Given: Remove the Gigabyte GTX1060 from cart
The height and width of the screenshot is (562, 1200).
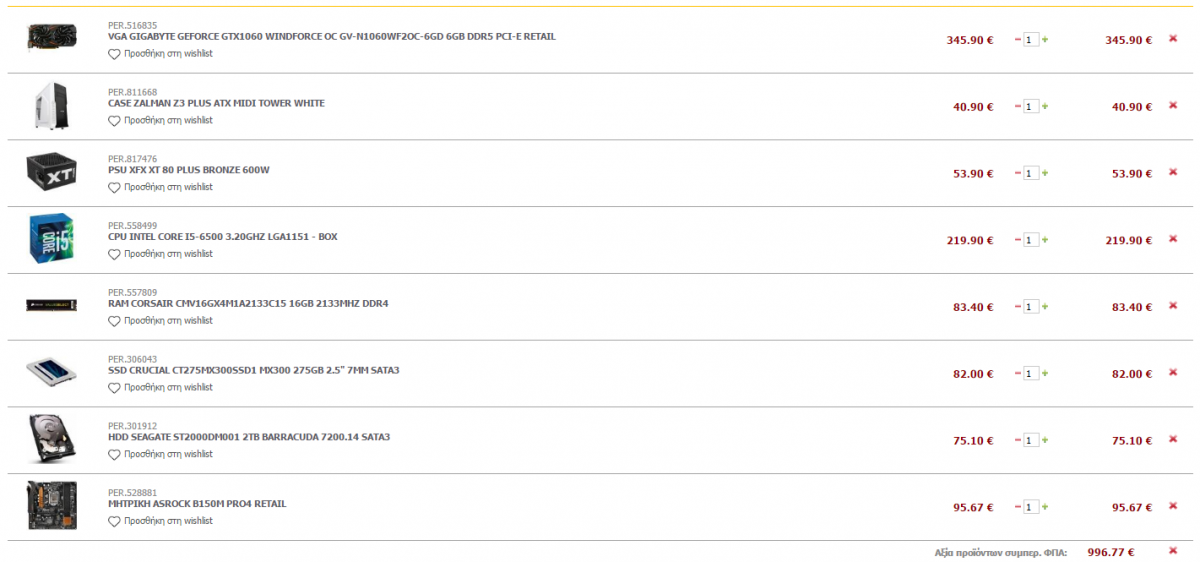Looking at the screenshot, I should click(1173, 39).
